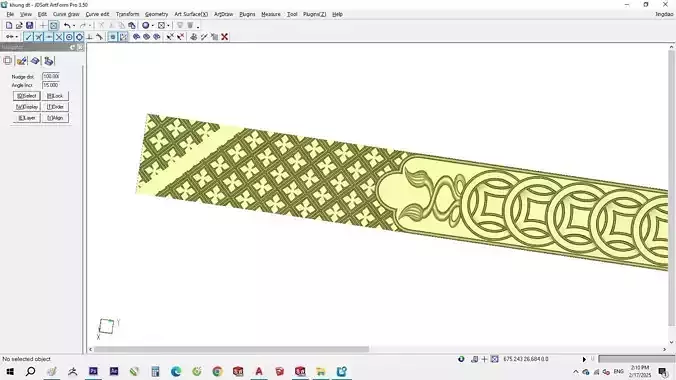This screenshot has height=380, width=676.
Task: Click the first node-edit red X icon
Action: (x=170, y=37)
